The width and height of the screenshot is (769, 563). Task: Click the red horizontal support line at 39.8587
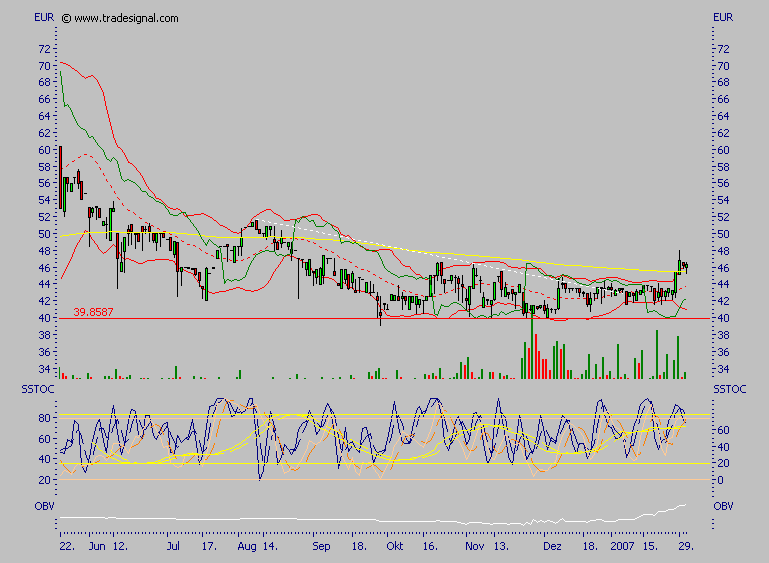click(x=384, y=319)
